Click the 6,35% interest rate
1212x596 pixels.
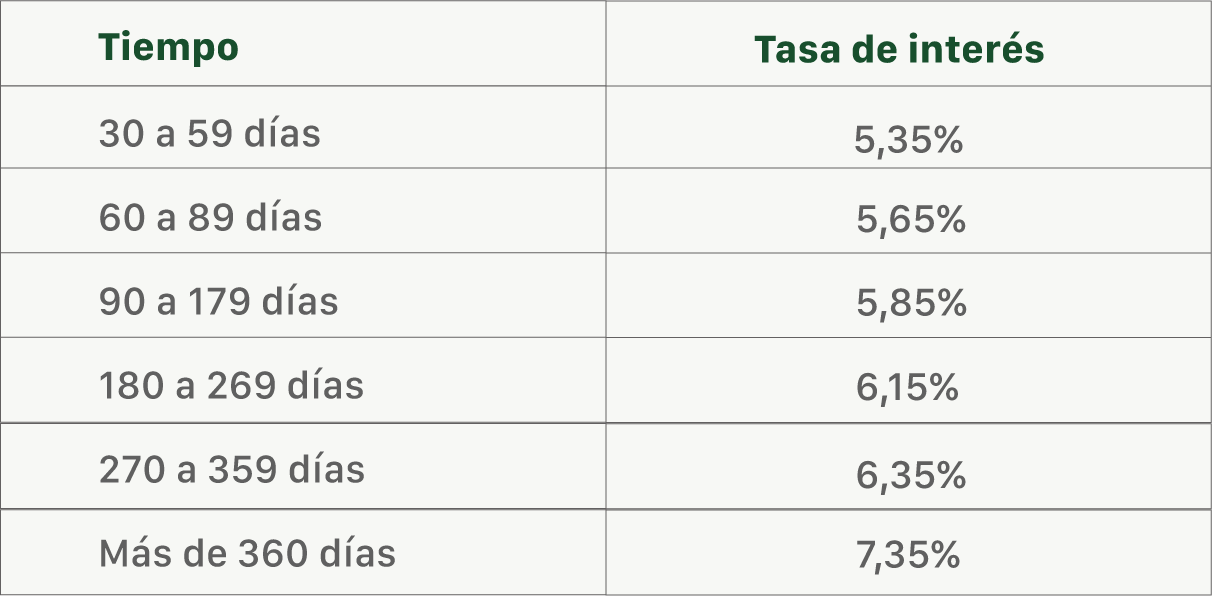910,475
